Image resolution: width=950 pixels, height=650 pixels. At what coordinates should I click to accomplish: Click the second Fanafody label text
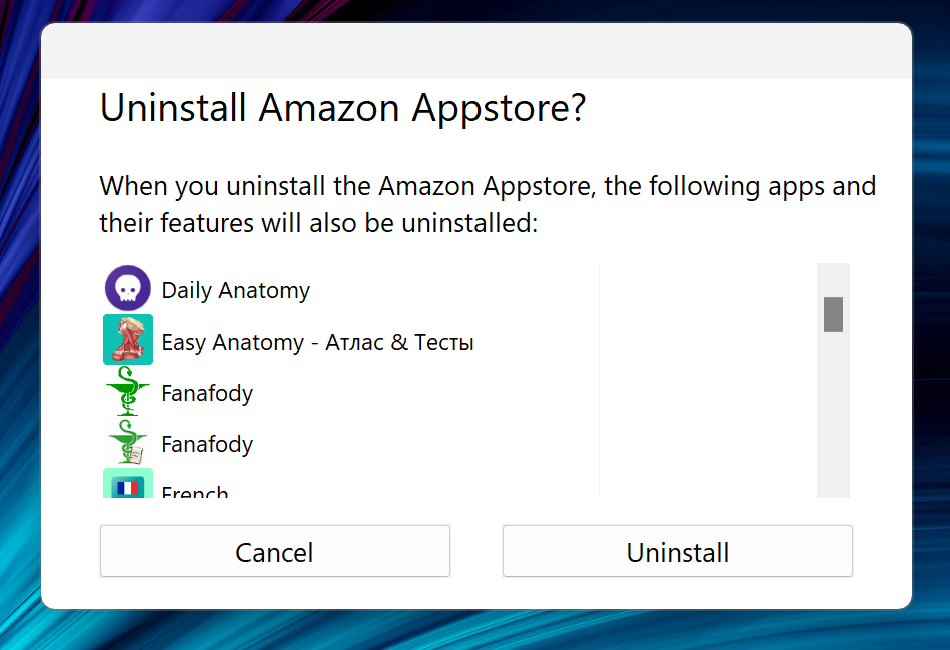207,444
